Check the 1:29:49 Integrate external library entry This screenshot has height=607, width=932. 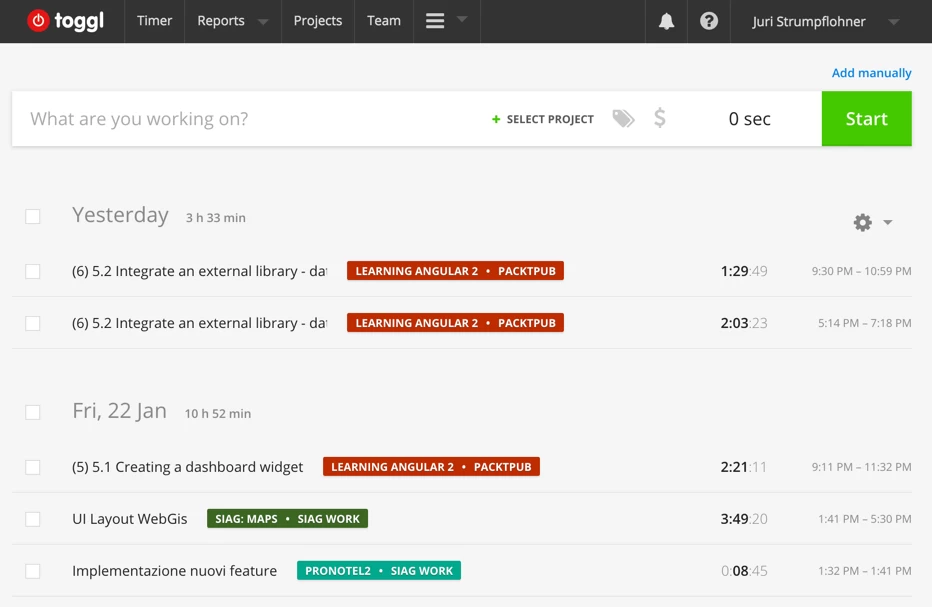coord(33,272)
